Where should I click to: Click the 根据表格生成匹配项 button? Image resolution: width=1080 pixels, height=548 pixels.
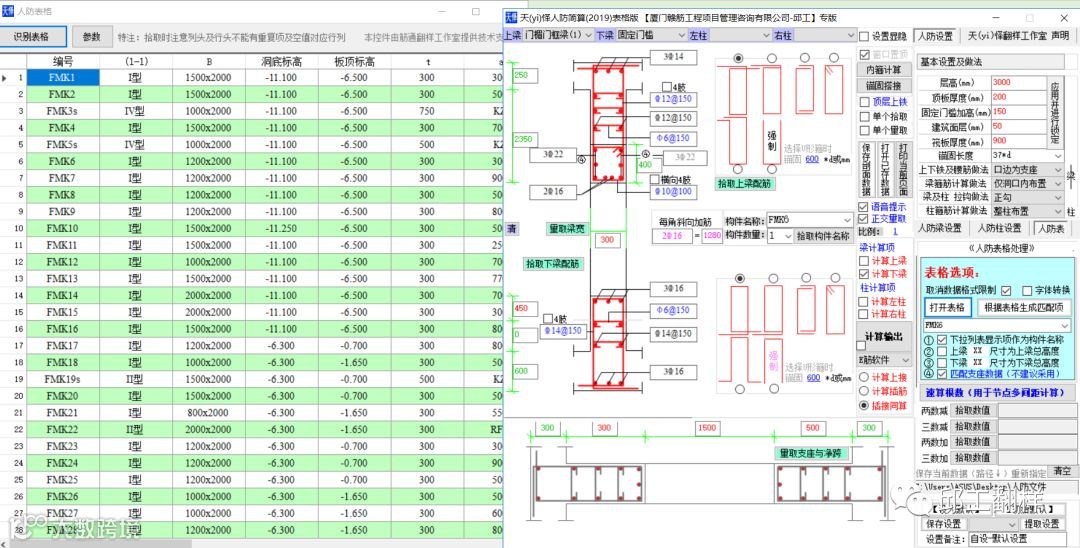pos(1022,307)
